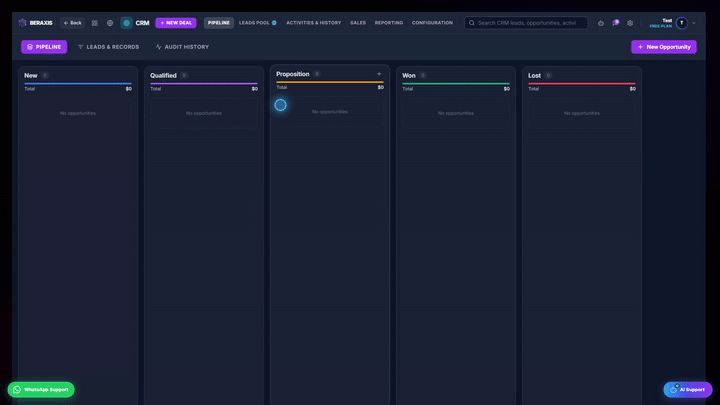The image size is (720, 405).
Task: Select the Pipeline top navigation item
Action: (x=219, y=22)
